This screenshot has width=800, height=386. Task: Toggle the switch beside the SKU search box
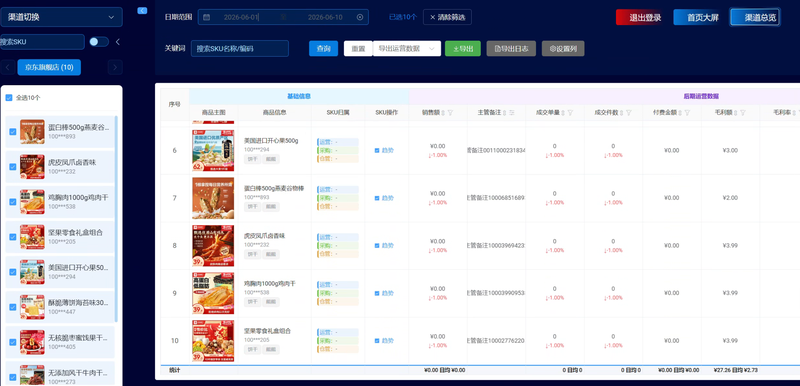click(x=98, y=42)
